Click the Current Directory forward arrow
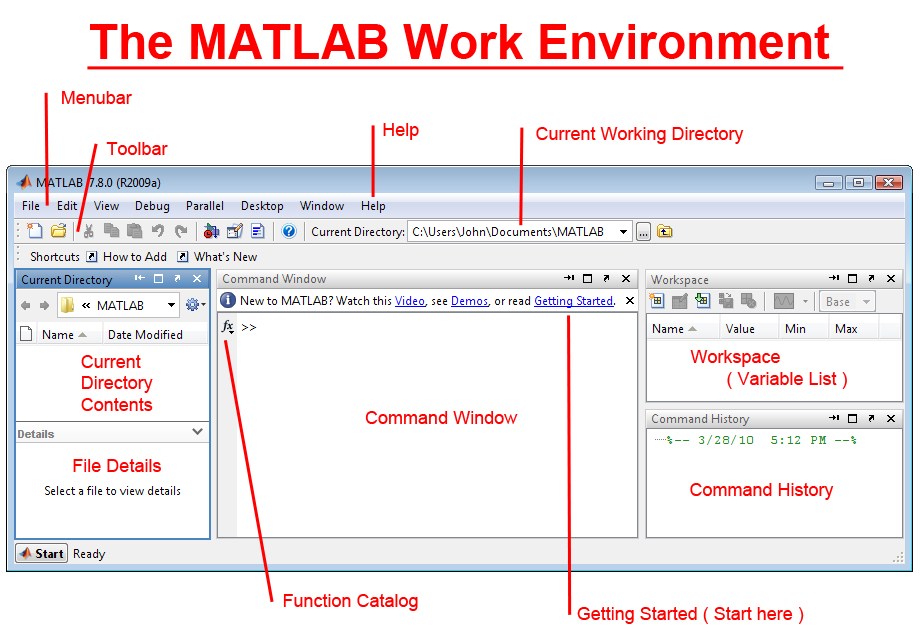Viewport: 920px width, 633px height. 45,306
